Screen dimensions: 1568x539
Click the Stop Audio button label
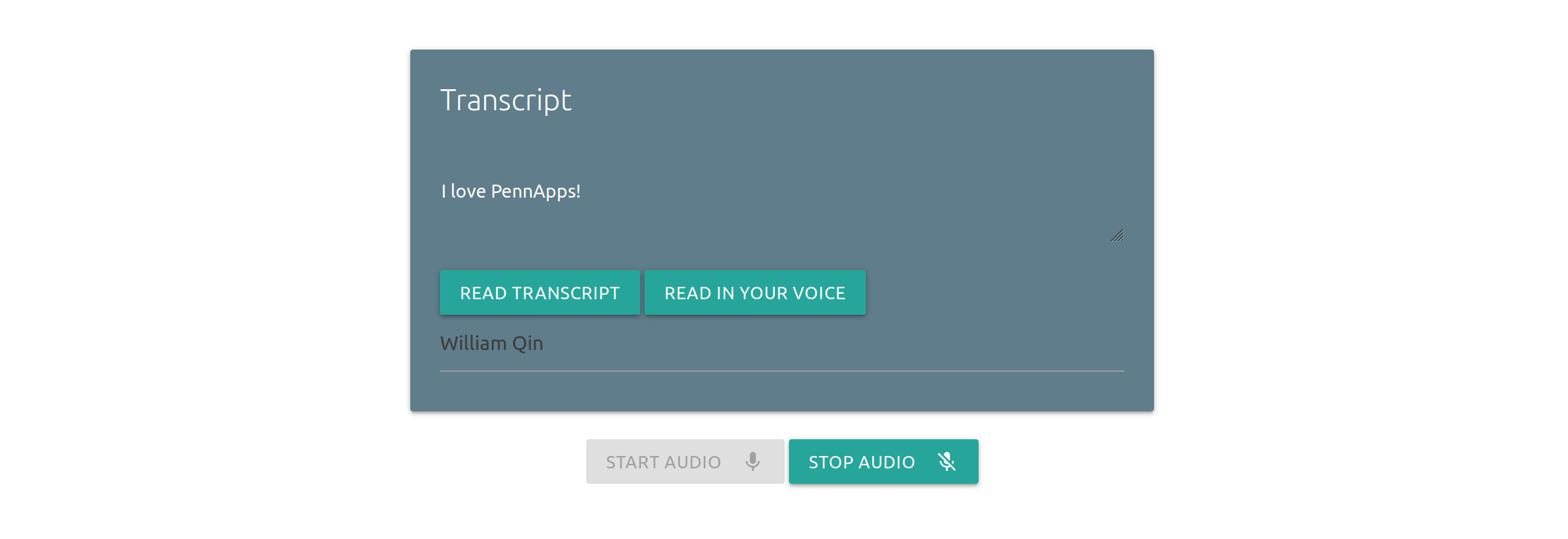tap(861, 462)
